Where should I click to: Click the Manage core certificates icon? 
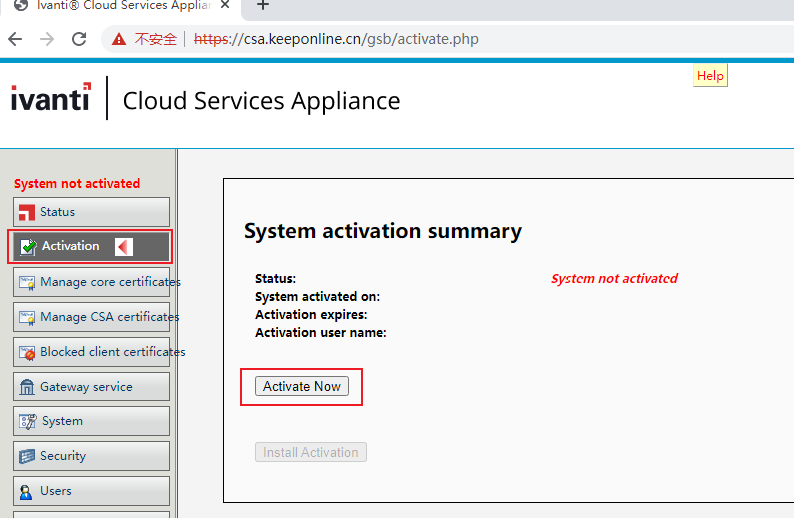(27, 282)
